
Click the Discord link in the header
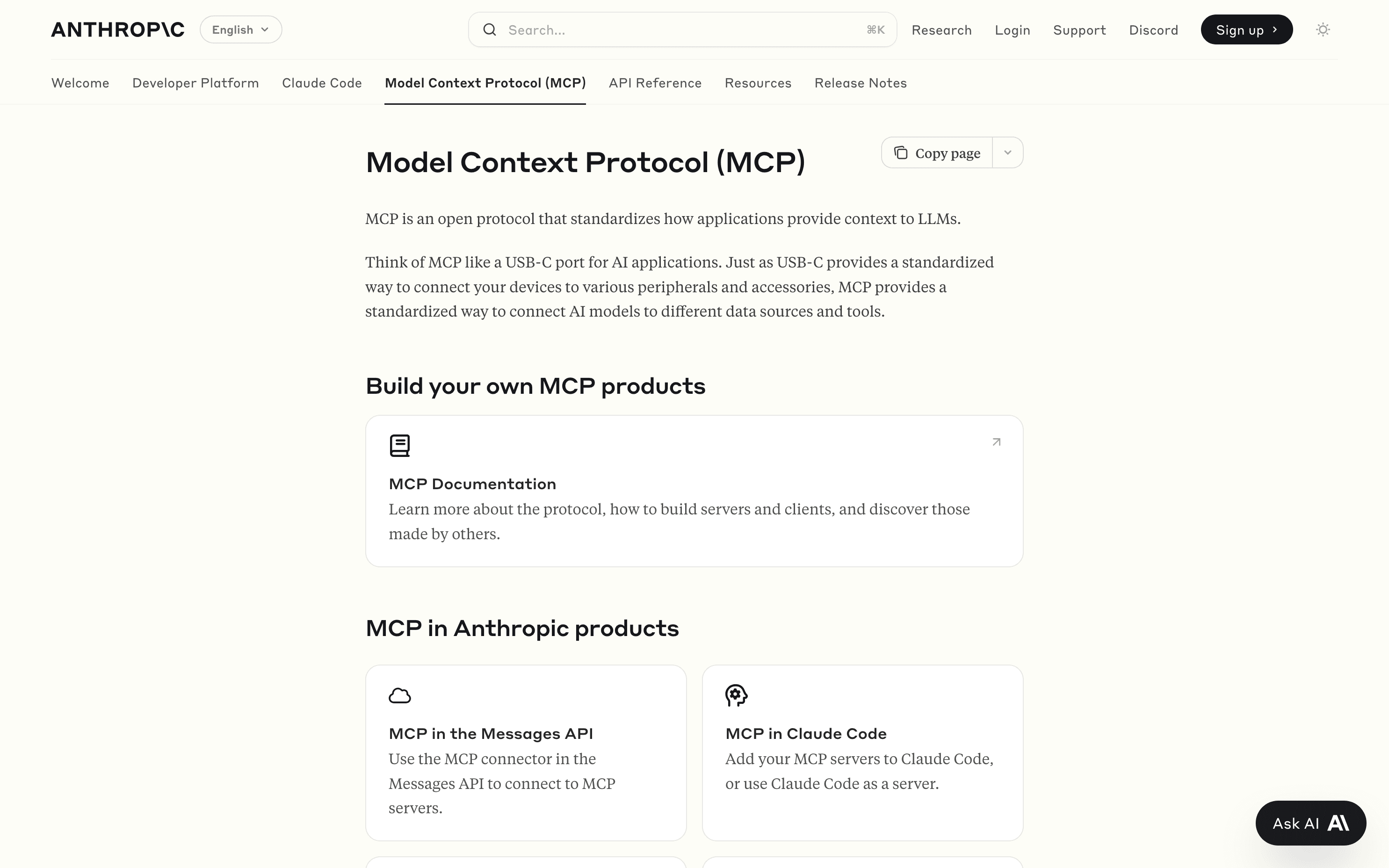1153,29
